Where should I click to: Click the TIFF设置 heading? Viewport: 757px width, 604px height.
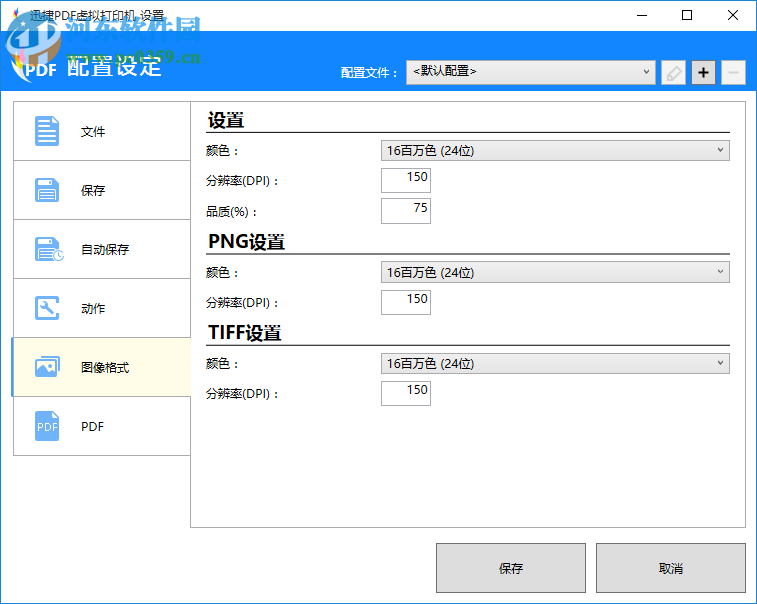pos(244,333)
